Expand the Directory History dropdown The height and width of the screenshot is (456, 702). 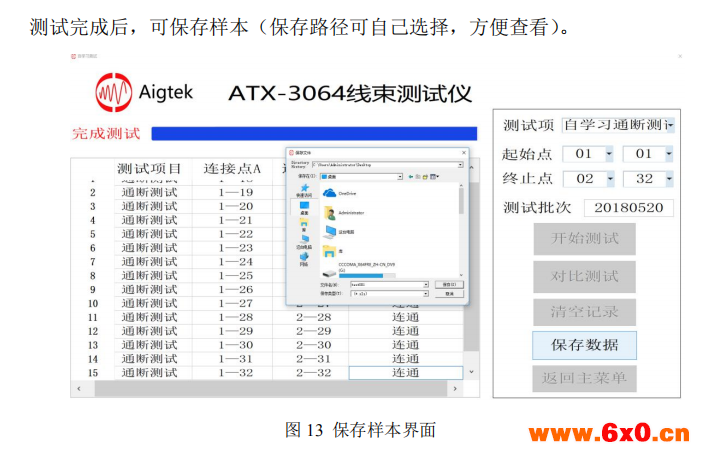[x=460, y=165]
